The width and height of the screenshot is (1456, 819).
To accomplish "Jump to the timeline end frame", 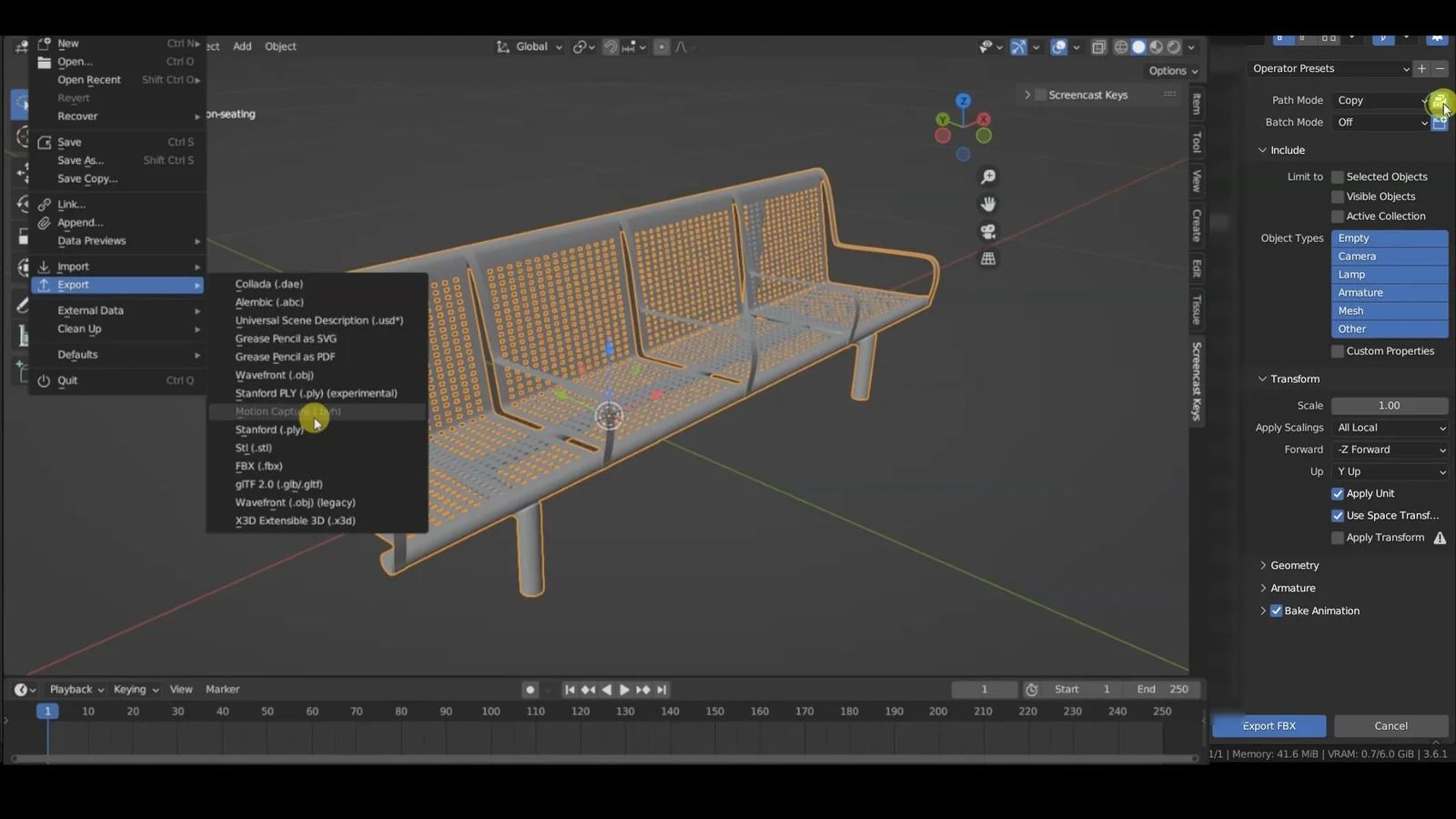I will tap(662, 690).
